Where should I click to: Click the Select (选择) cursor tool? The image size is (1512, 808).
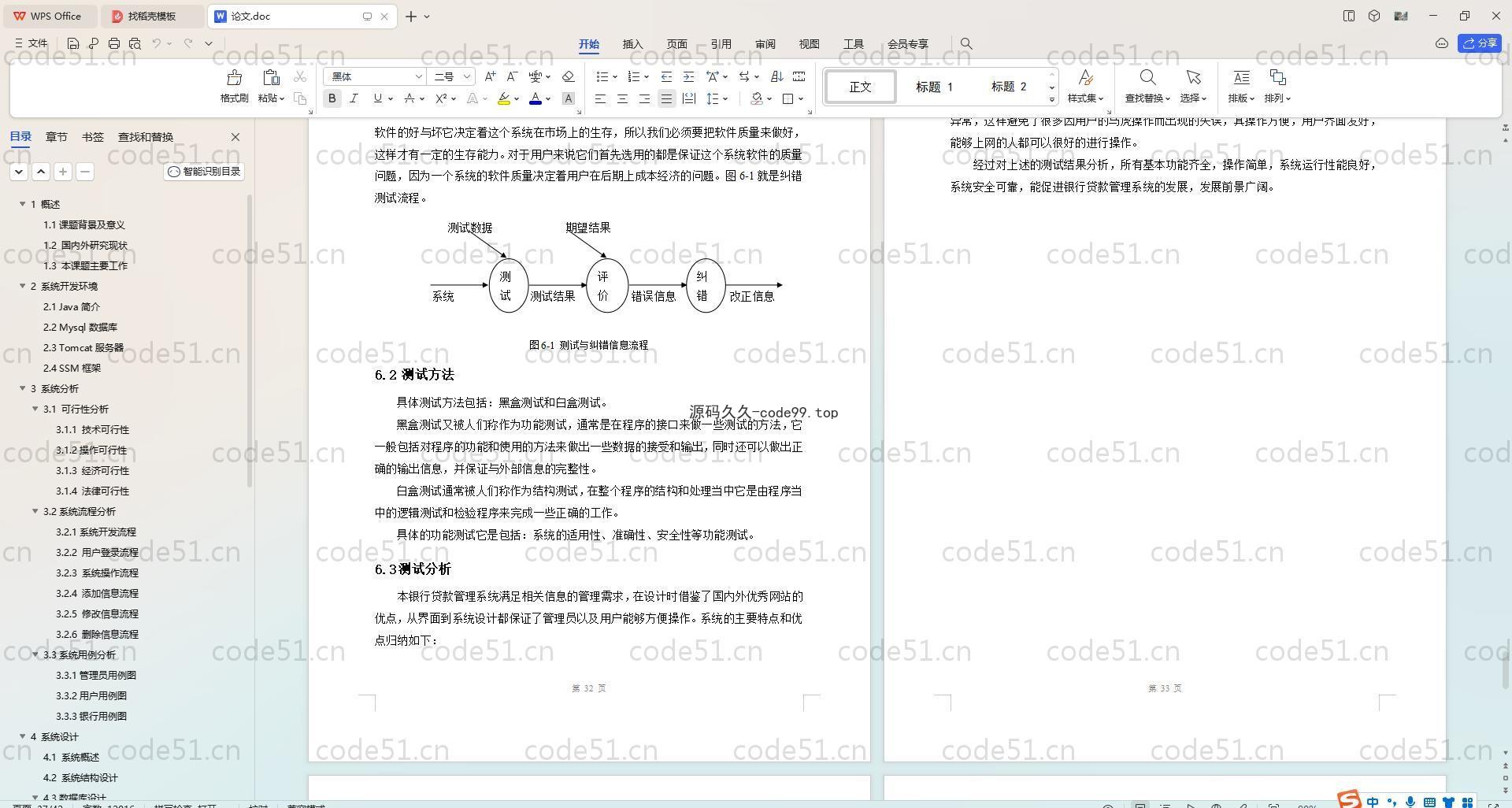pos(1193,86)
